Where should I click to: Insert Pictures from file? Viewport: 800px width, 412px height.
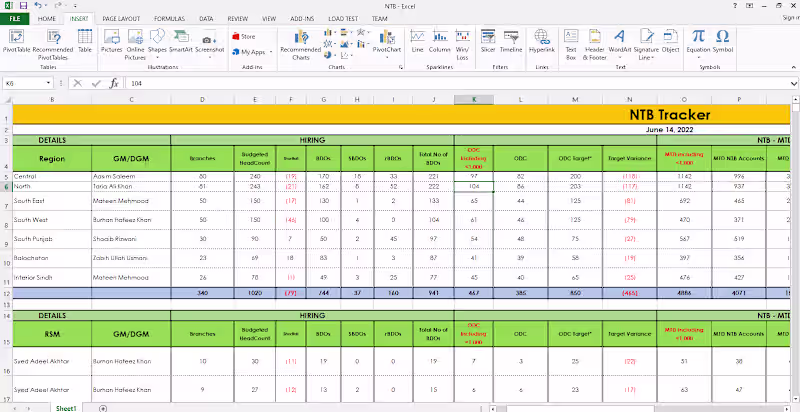tap(111, 42)
